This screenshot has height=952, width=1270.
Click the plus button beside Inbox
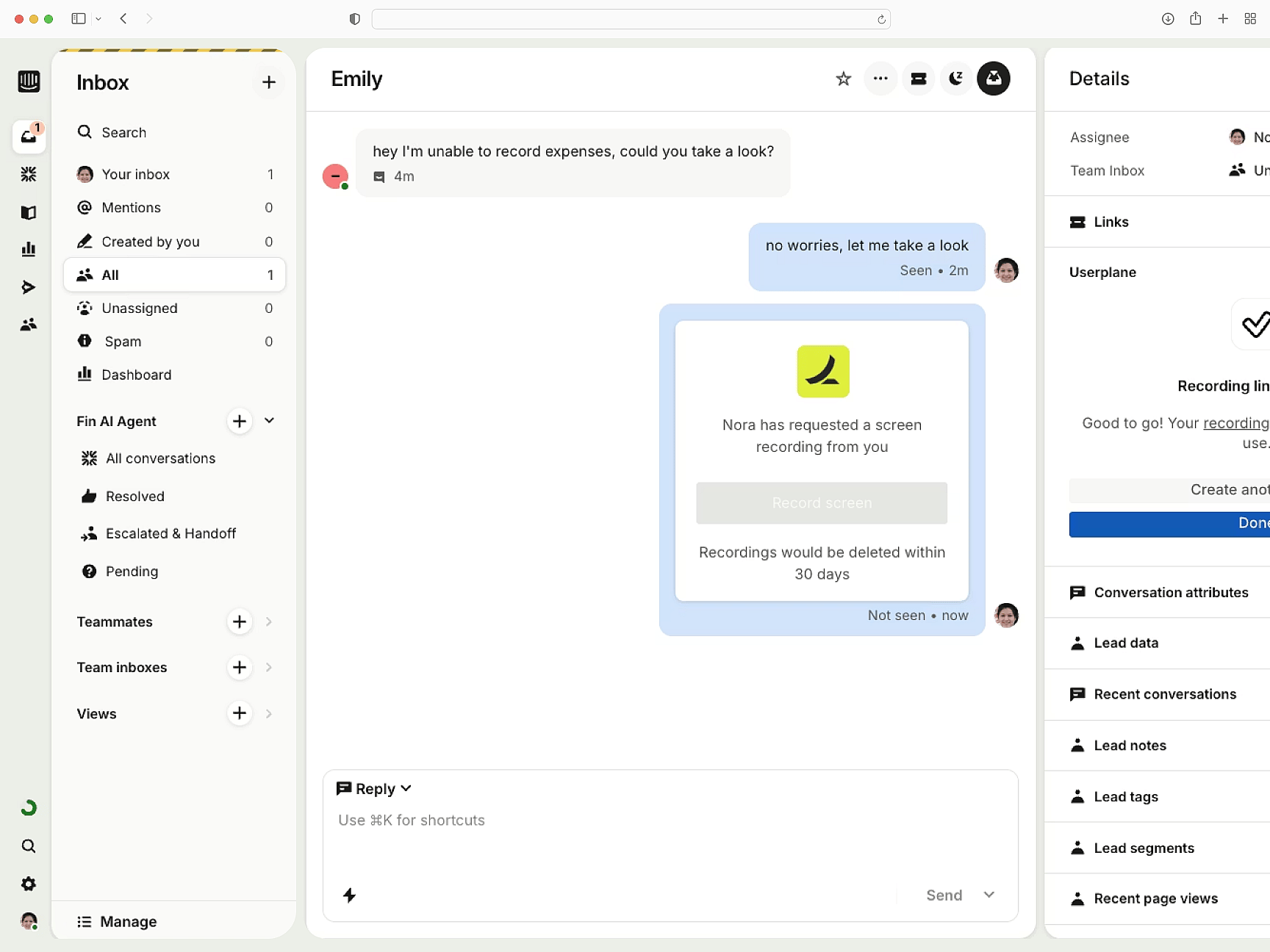click(268, 82)
